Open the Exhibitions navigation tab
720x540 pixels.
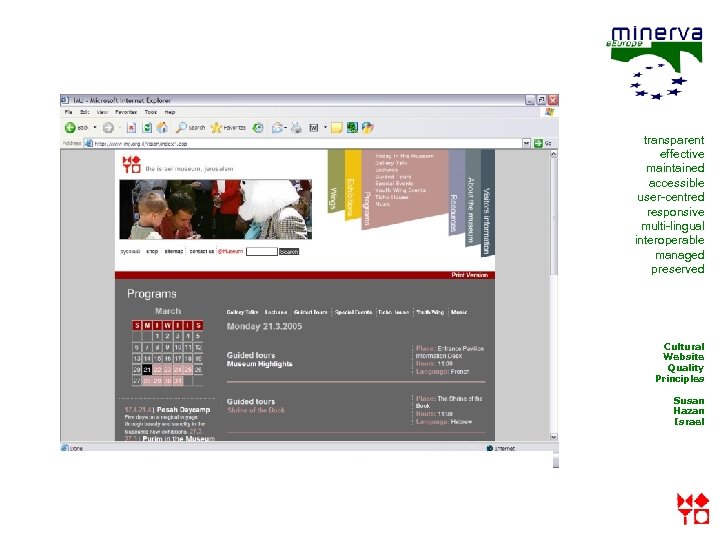(x=352, y=186)
